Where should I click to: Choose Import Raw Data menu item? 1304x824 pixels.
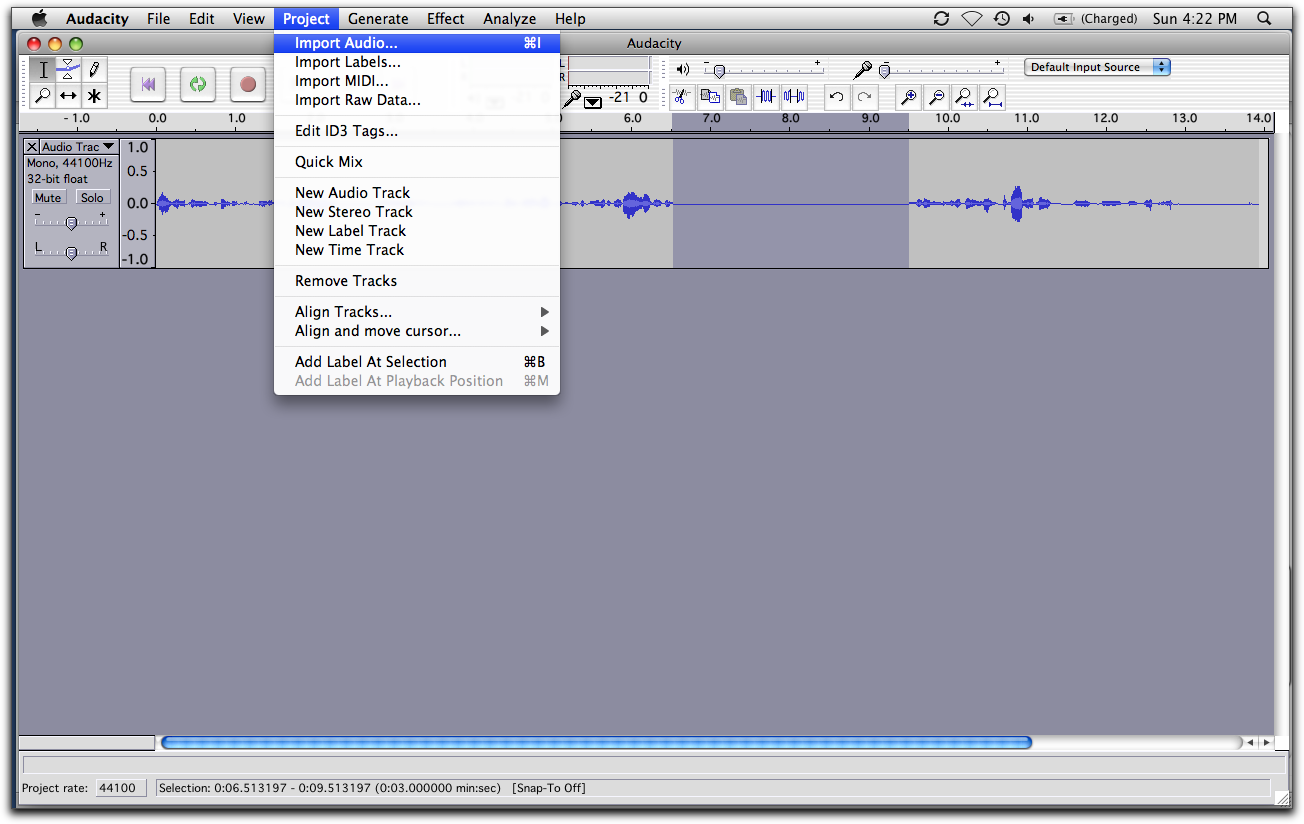point(417,100)
